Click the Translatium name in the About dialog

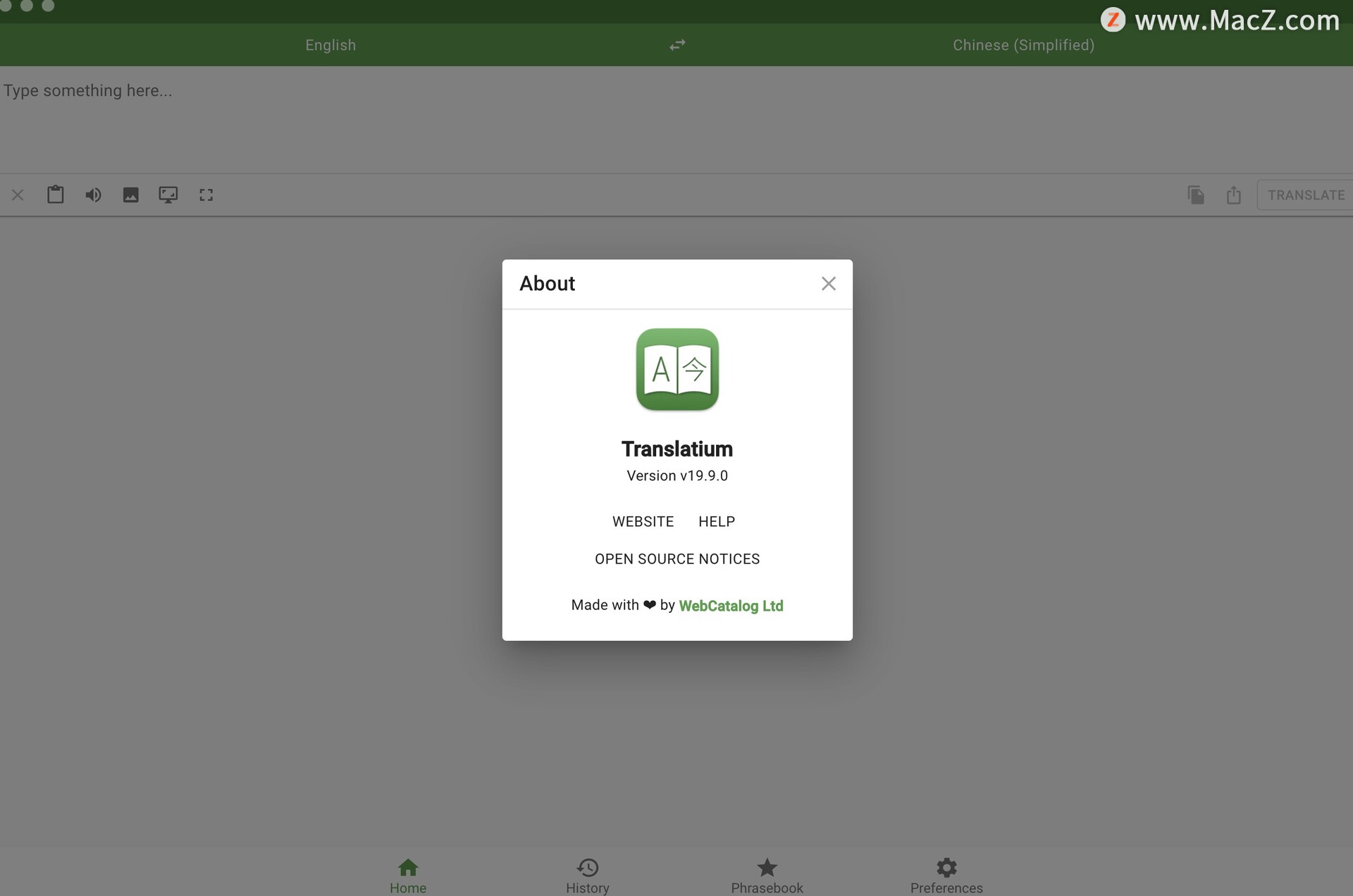pos(677,449)
